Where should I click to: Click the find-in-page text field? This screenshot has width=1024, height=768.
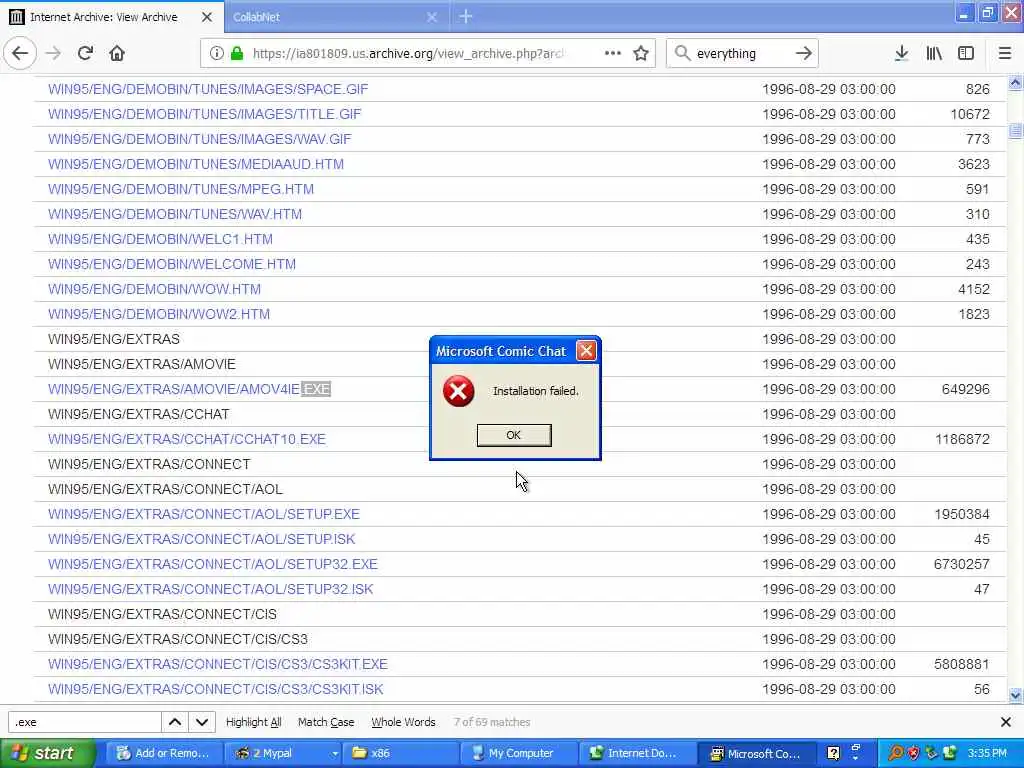(84, 722)
